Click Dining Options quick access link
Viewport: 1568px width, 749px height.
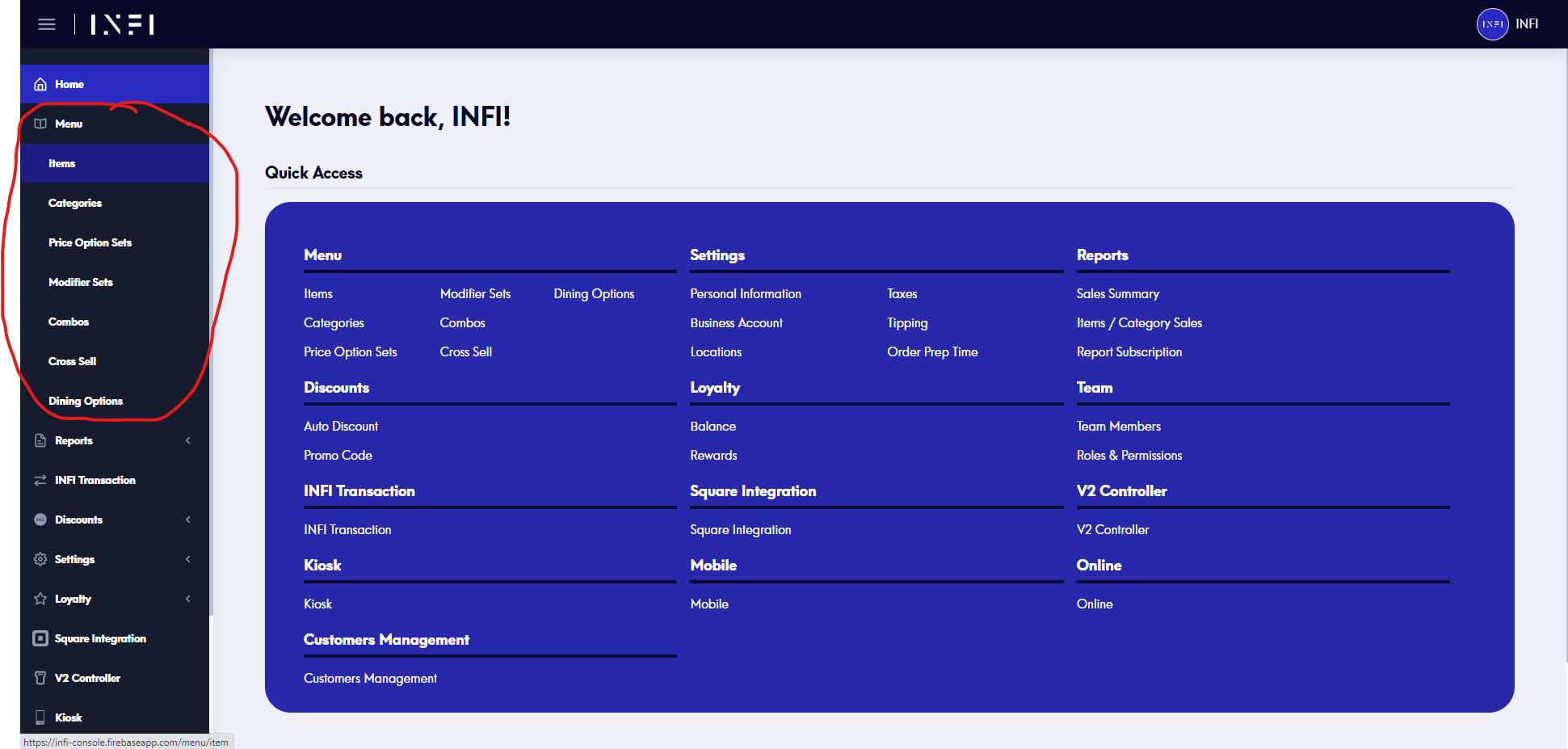[594, 294]
